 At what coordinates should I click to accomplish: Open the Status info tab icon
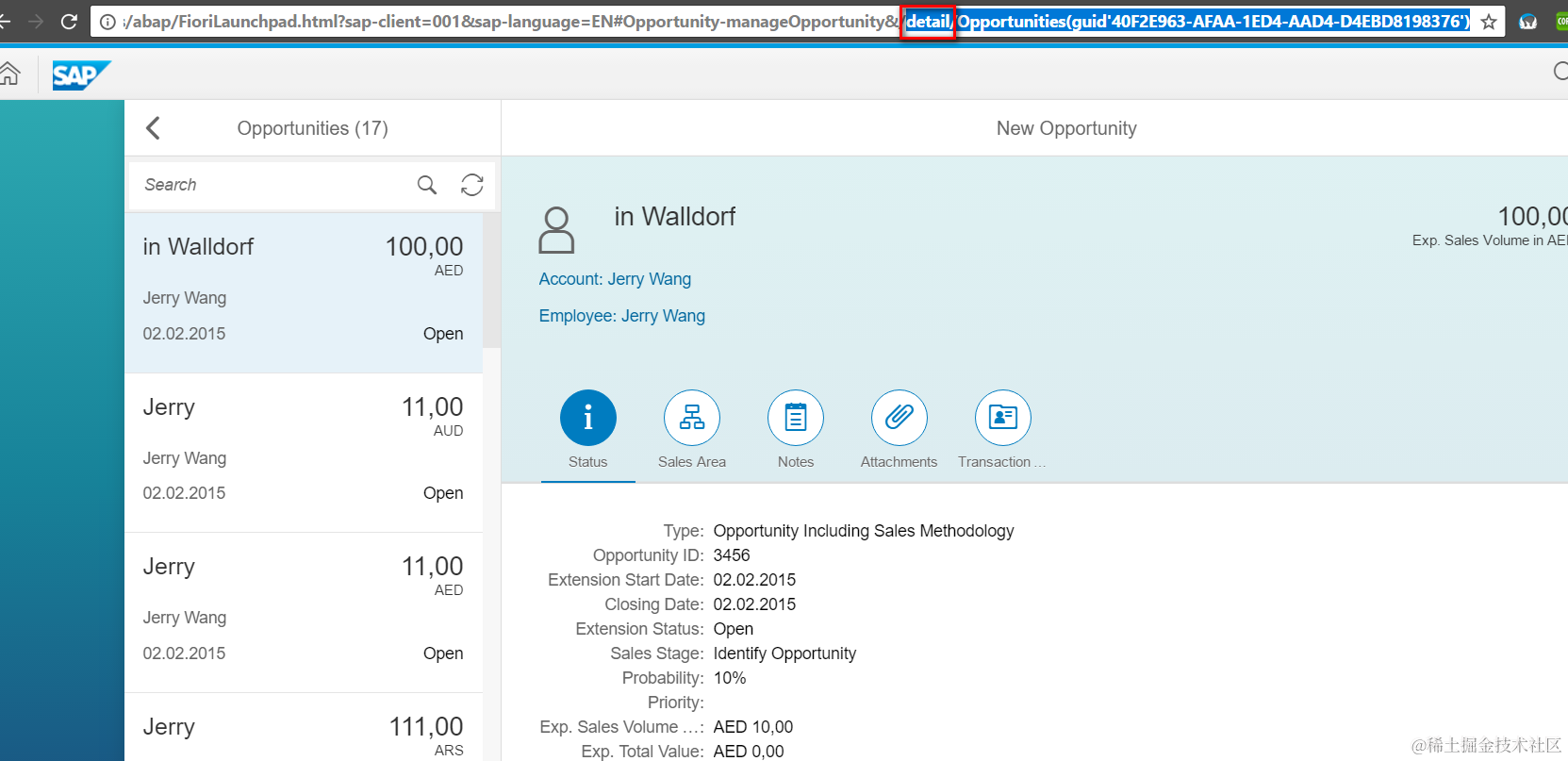coord(588,418)
